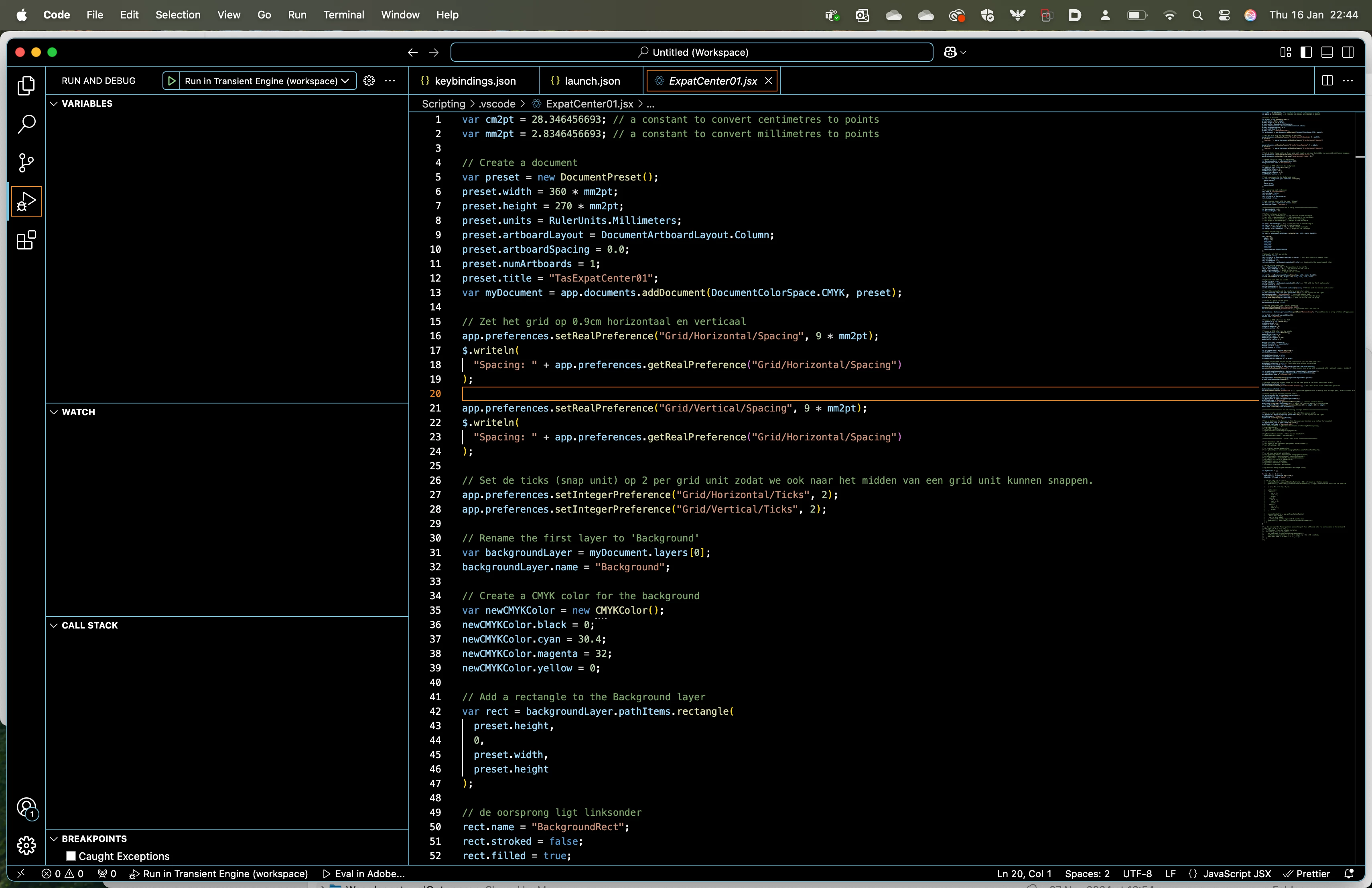Enable the Caught Exceptions breakpoint checkbox
The image size is (1372, 888).
(x=71, y=856)
